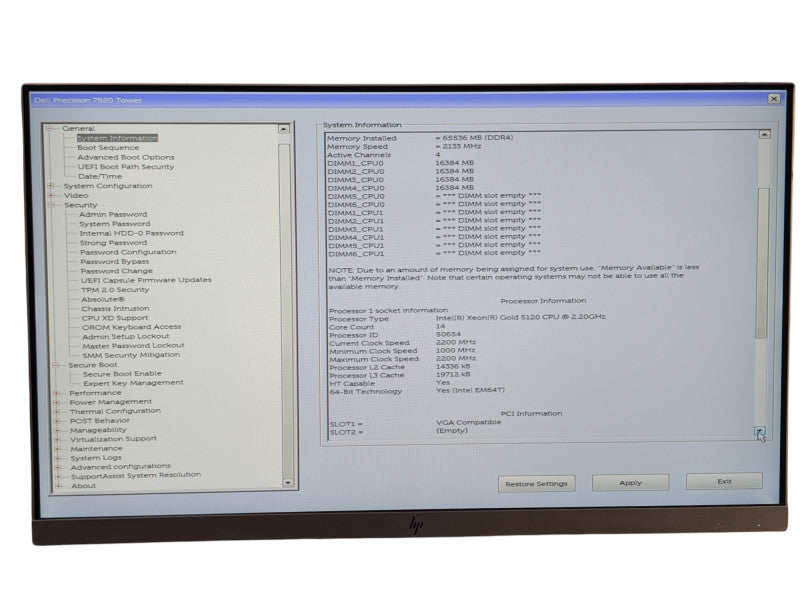Click System Information scroll-up arrow

pos(764,134)
